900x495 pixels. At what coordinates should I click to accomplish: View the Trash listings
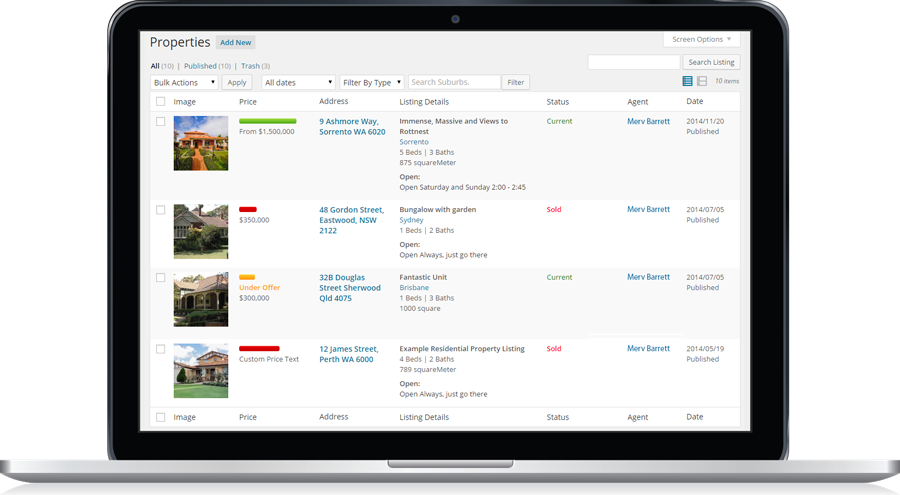click(x=250, y=66)
